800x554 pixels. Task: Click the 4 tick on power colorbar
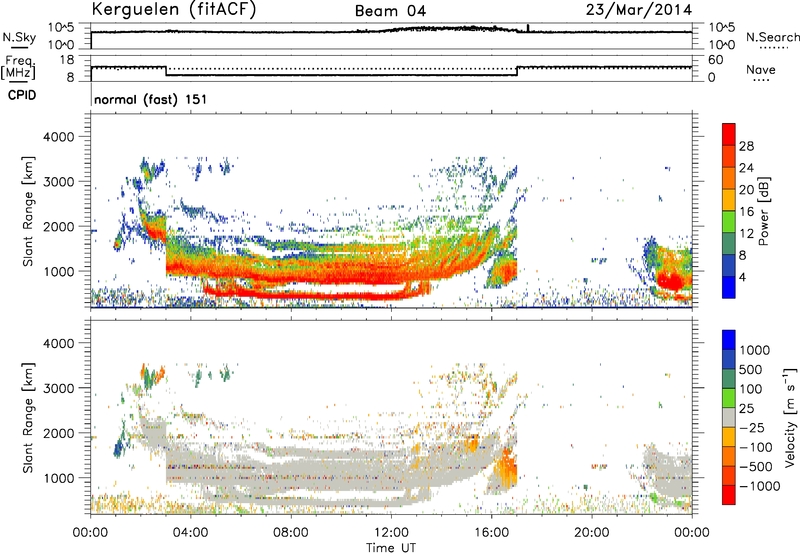click(x=743, y=277)
